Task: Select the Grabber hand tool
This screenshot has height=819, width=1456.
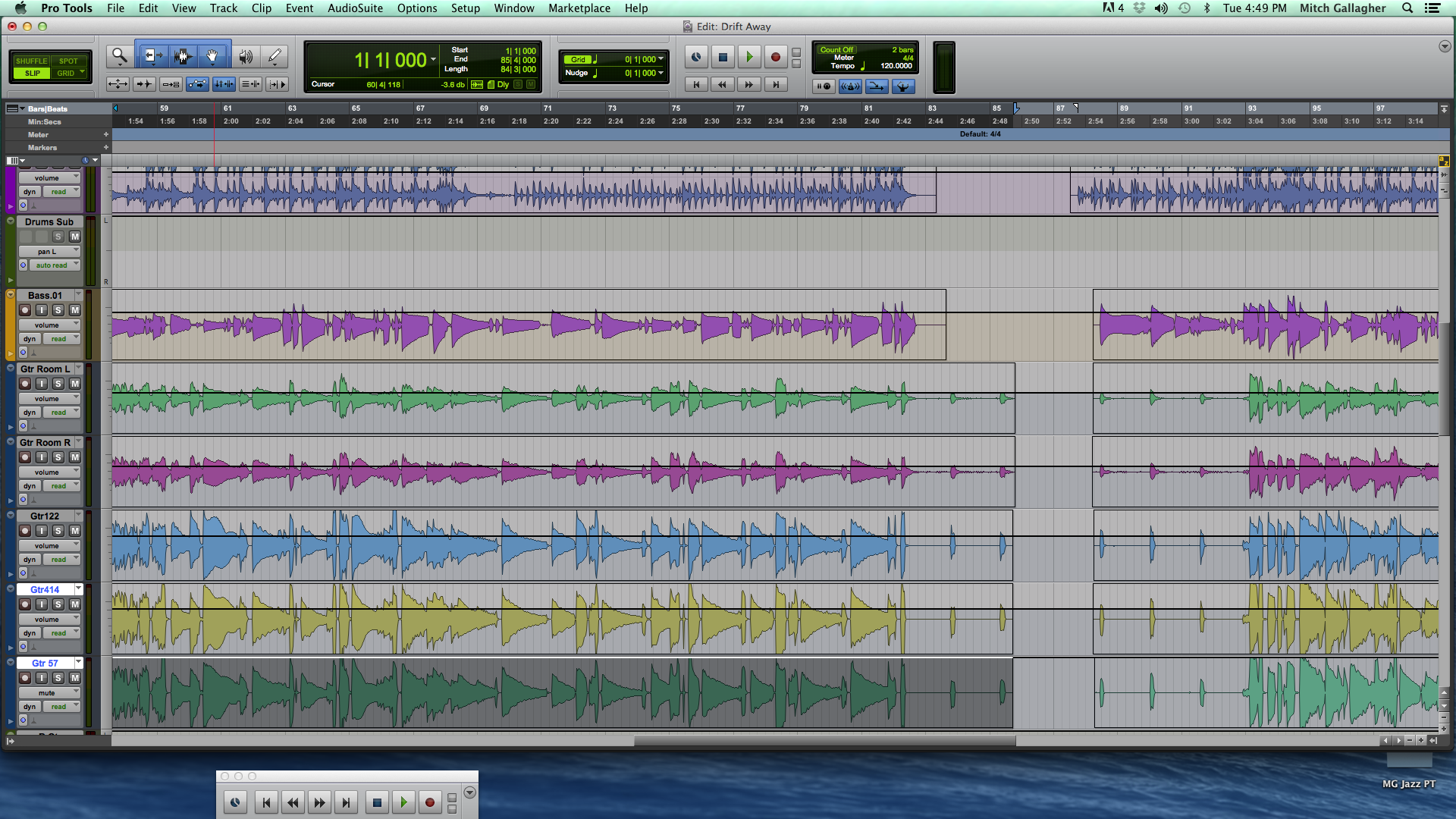Action: coord(213,55)
